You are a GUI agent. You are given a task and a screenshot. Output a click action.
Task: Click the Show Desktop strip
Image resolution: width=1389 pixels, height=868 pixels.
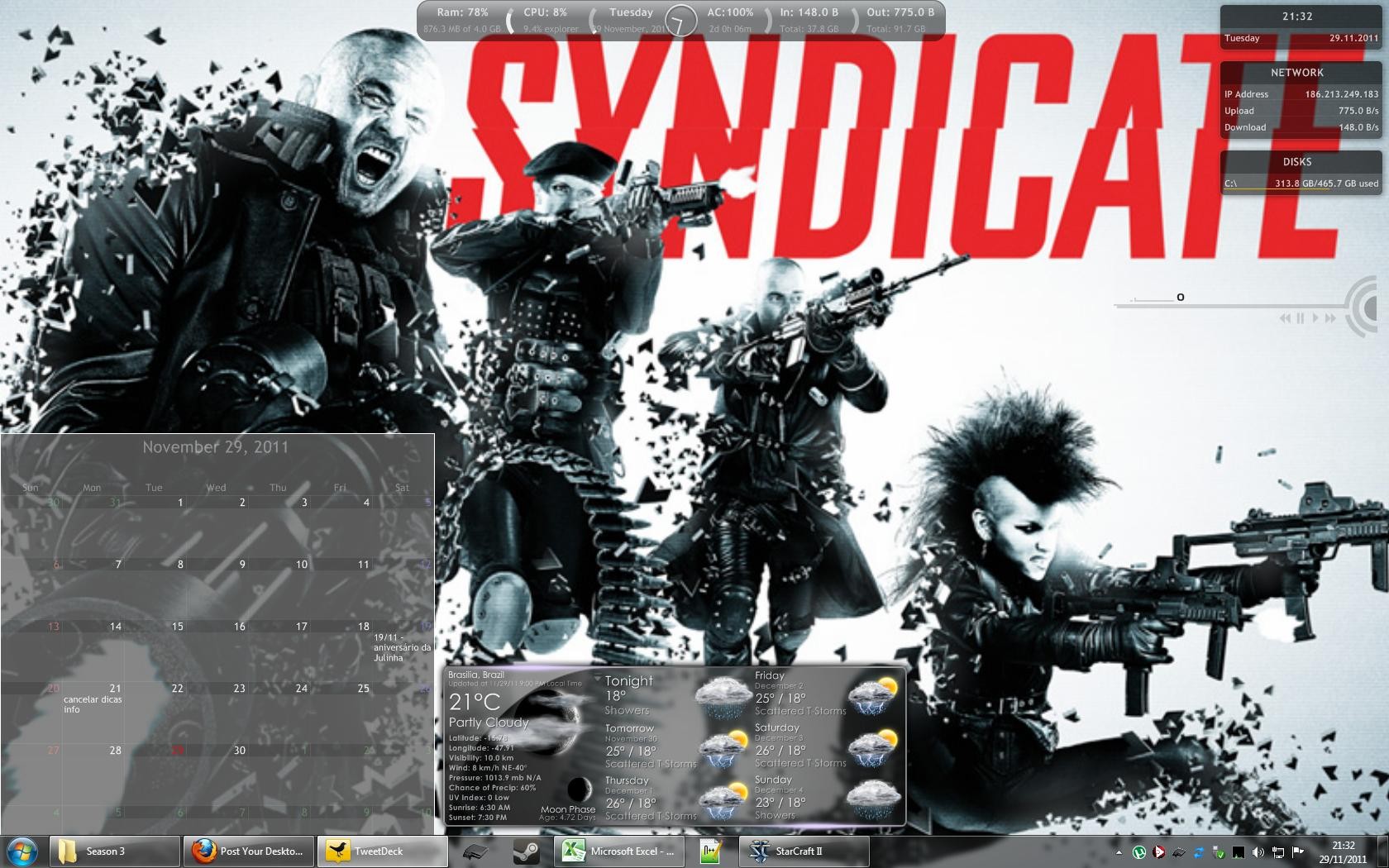click(x=1382, y=852)
